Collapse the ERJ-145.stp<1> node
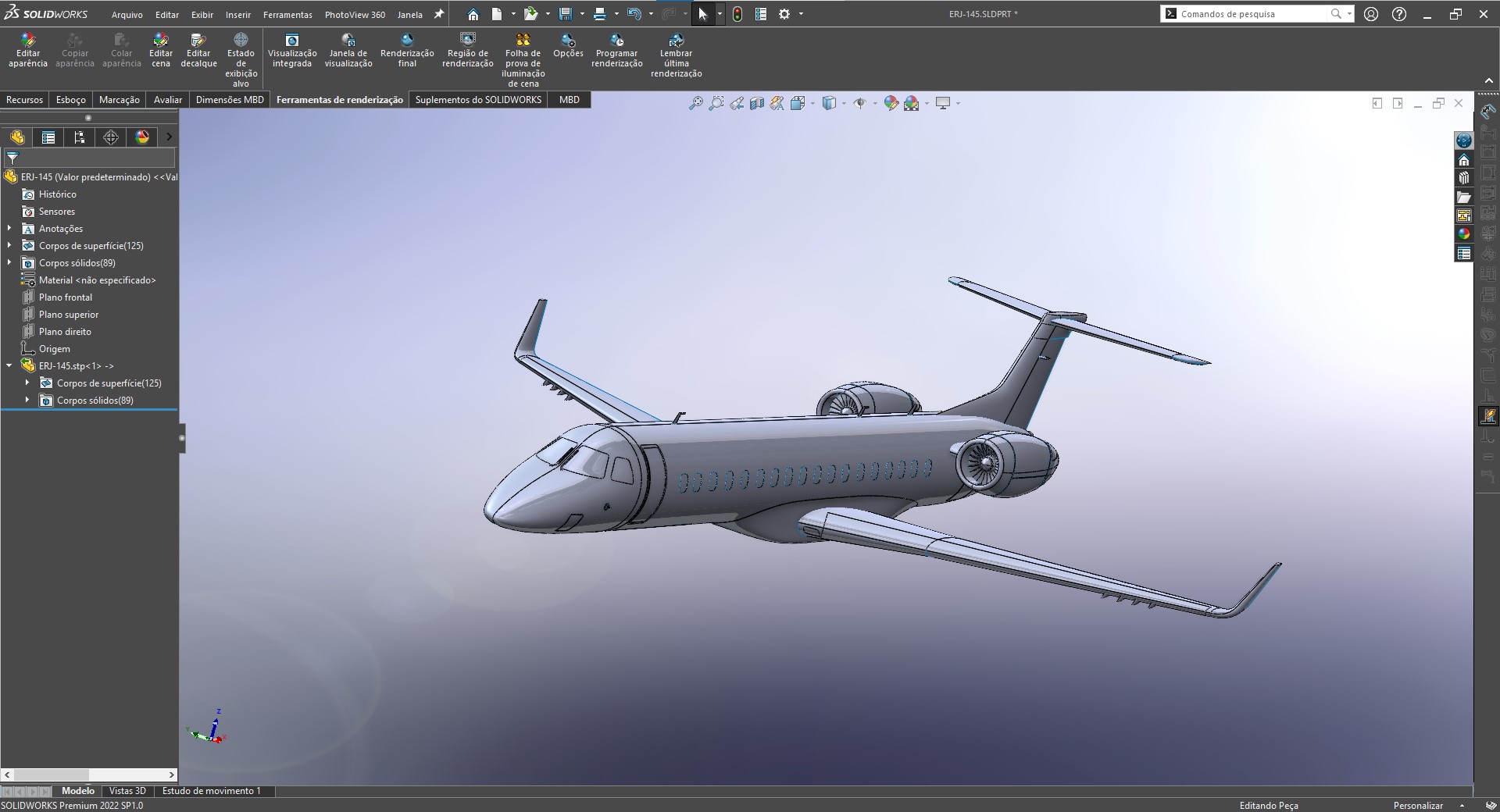The image size is (1500, 812). [x=9, y=366]
